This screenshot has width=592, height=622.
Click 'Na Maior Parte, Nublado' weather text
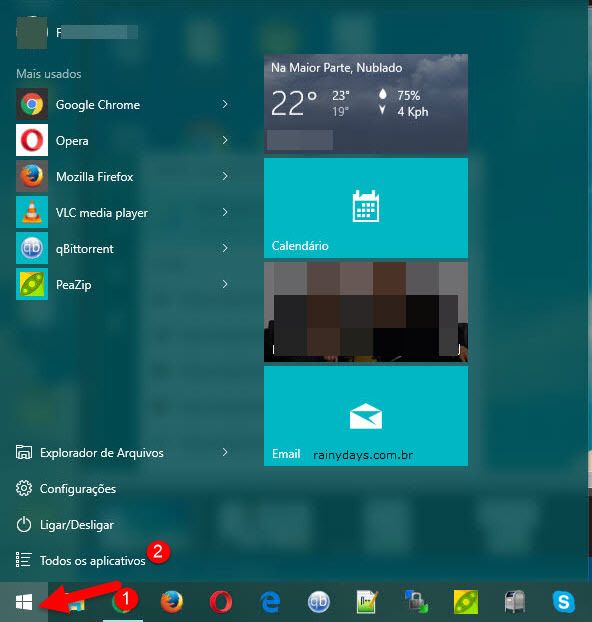[x=336, y=68]
